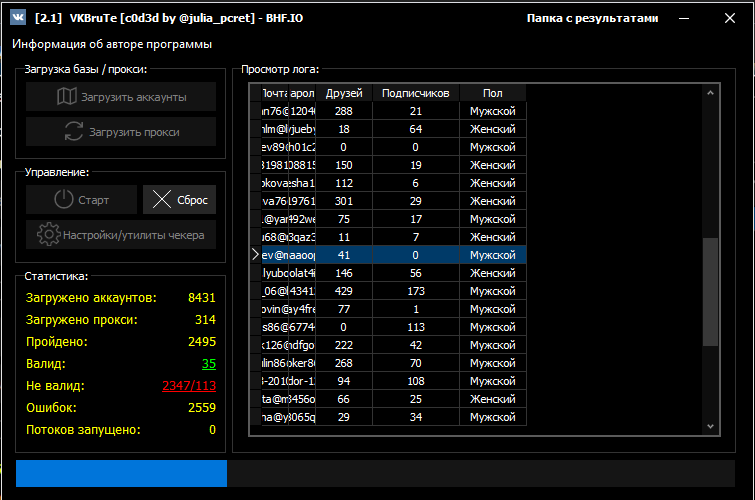Click the current-row arrow indicator in row header

coord(255,255)
